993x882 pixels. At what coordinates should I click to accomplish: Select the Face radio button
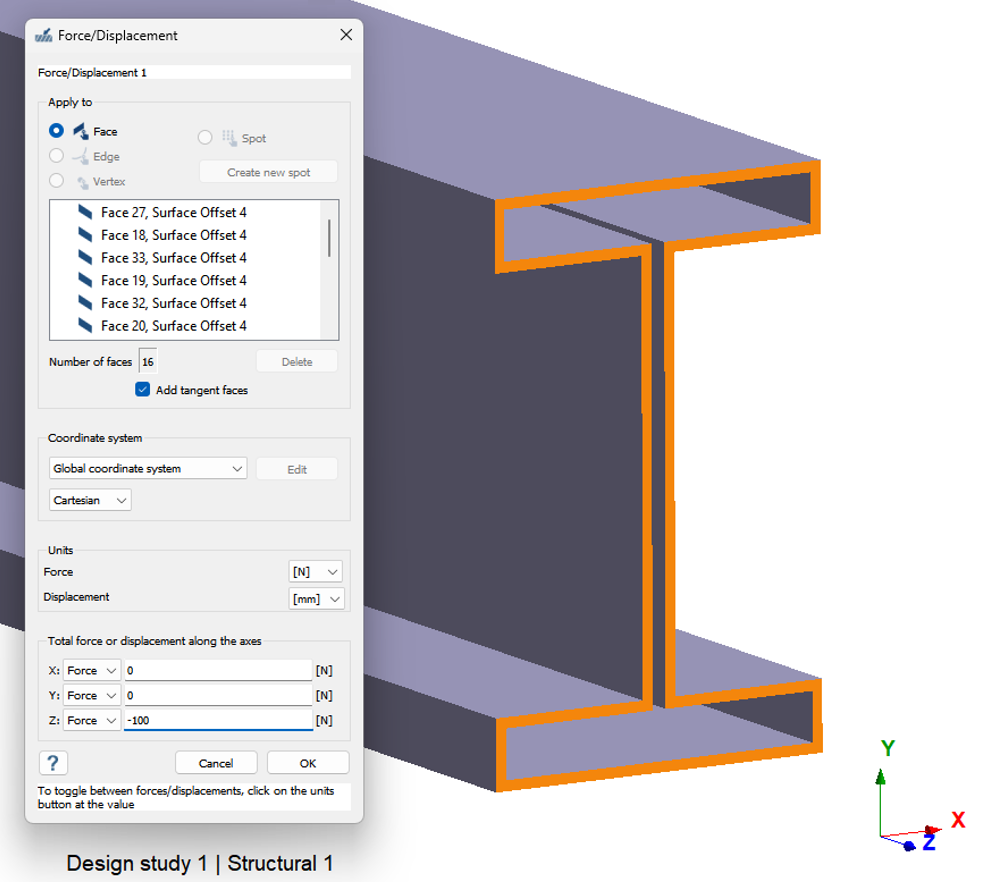(56, 131)
